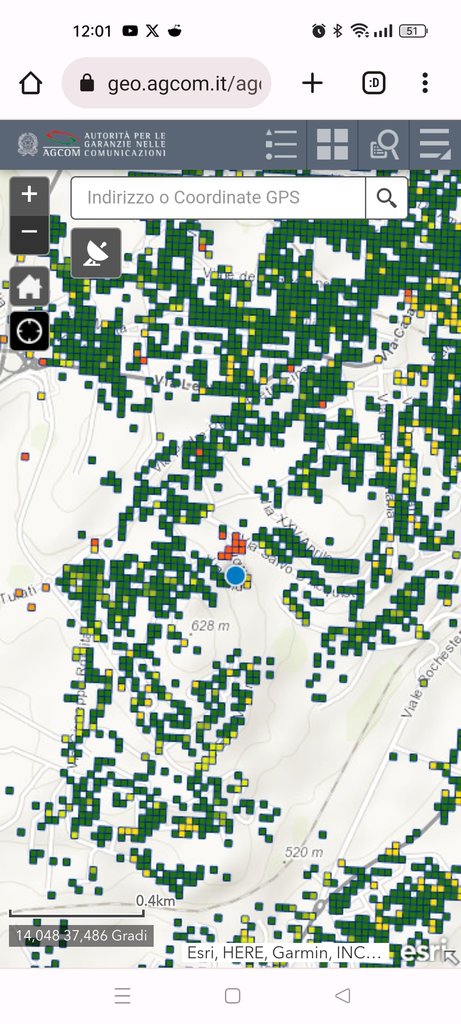Tap the Android back navigation button
The width and height of the screenshot is (461, 1024).
pyautogui.click(x=342, y=995)
